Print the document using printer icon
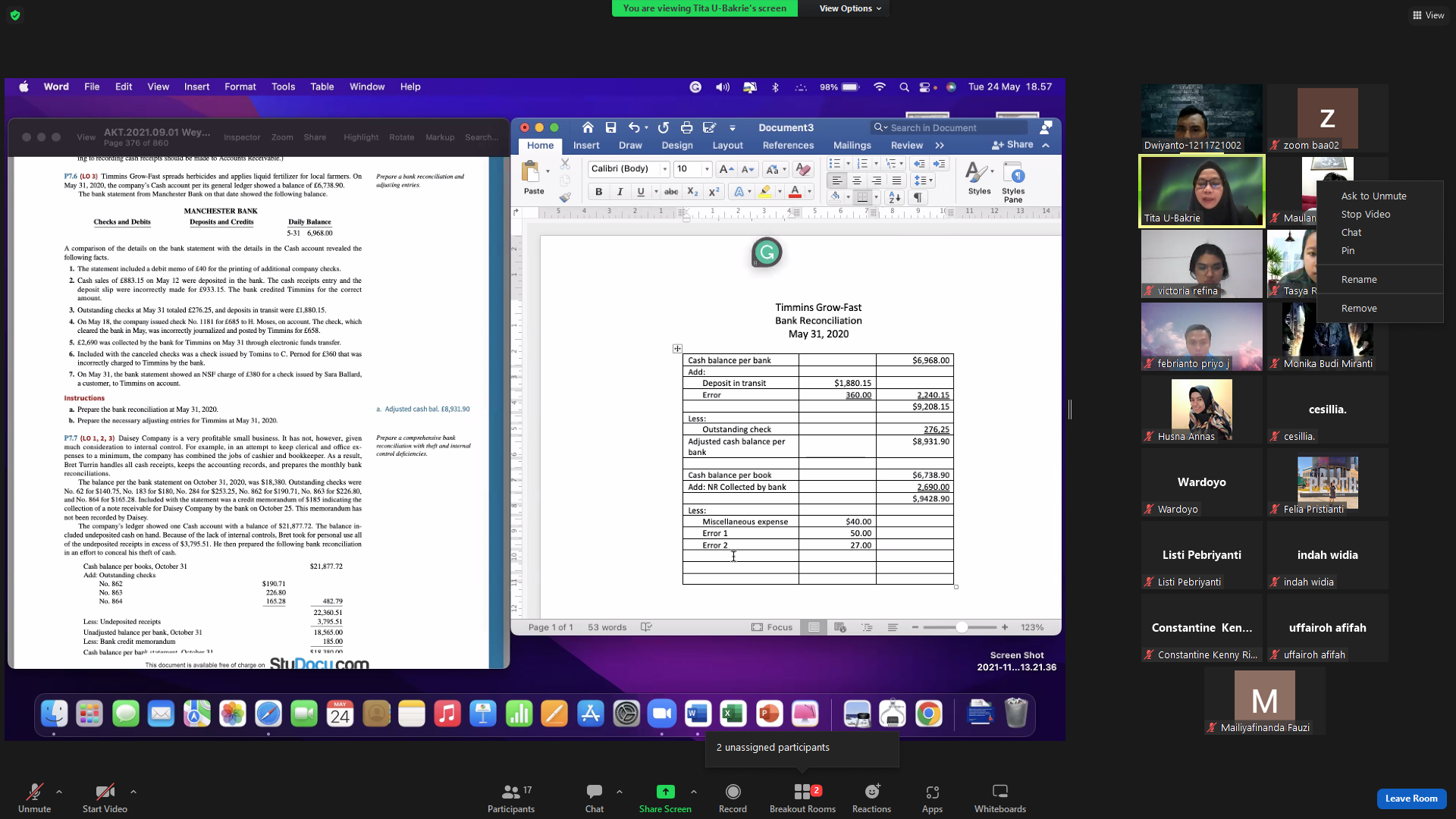 pos(686,127)
